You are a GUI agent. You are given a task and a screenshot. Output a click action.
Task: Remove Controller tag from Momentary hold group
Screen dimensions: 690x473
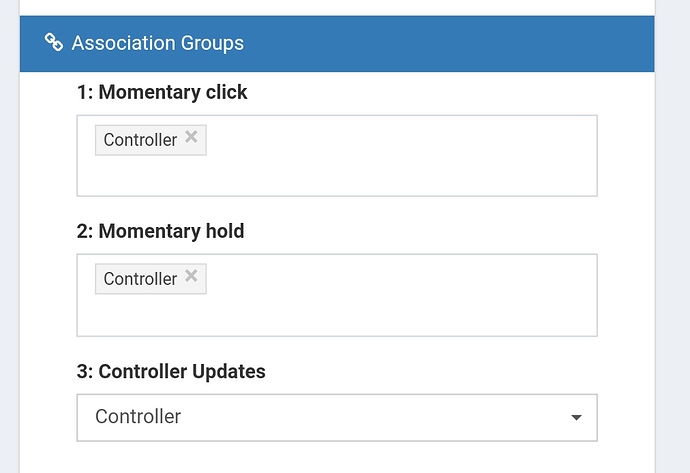tap(191, 276)
